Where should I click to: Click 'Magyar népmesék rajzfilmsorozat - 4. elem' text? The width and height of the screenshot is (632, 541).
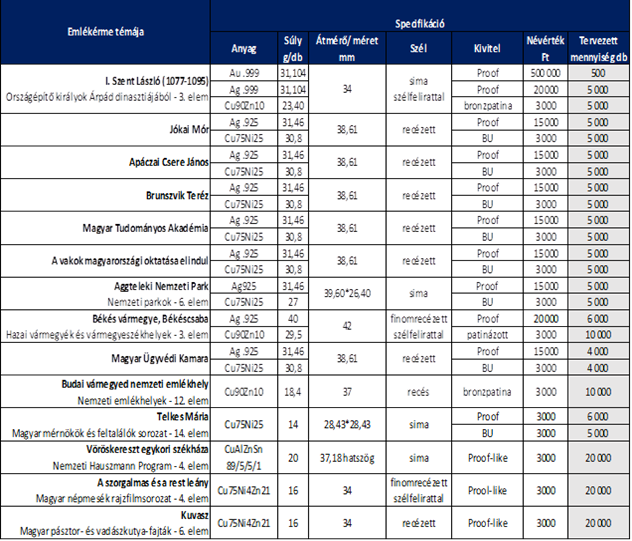click(122, 499)
